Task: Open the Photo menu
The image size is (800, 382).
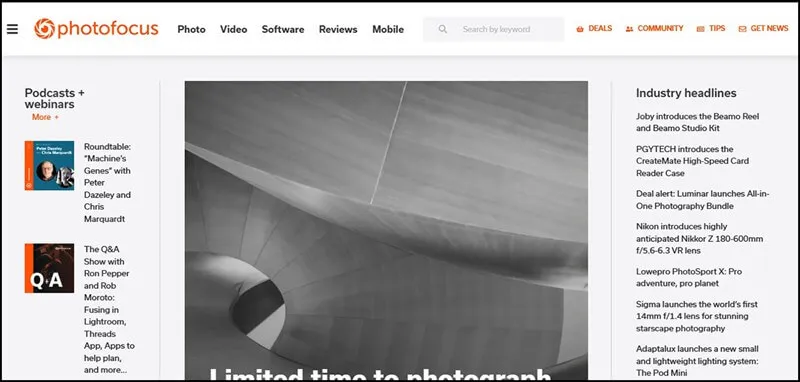Action: pos(191,29)
